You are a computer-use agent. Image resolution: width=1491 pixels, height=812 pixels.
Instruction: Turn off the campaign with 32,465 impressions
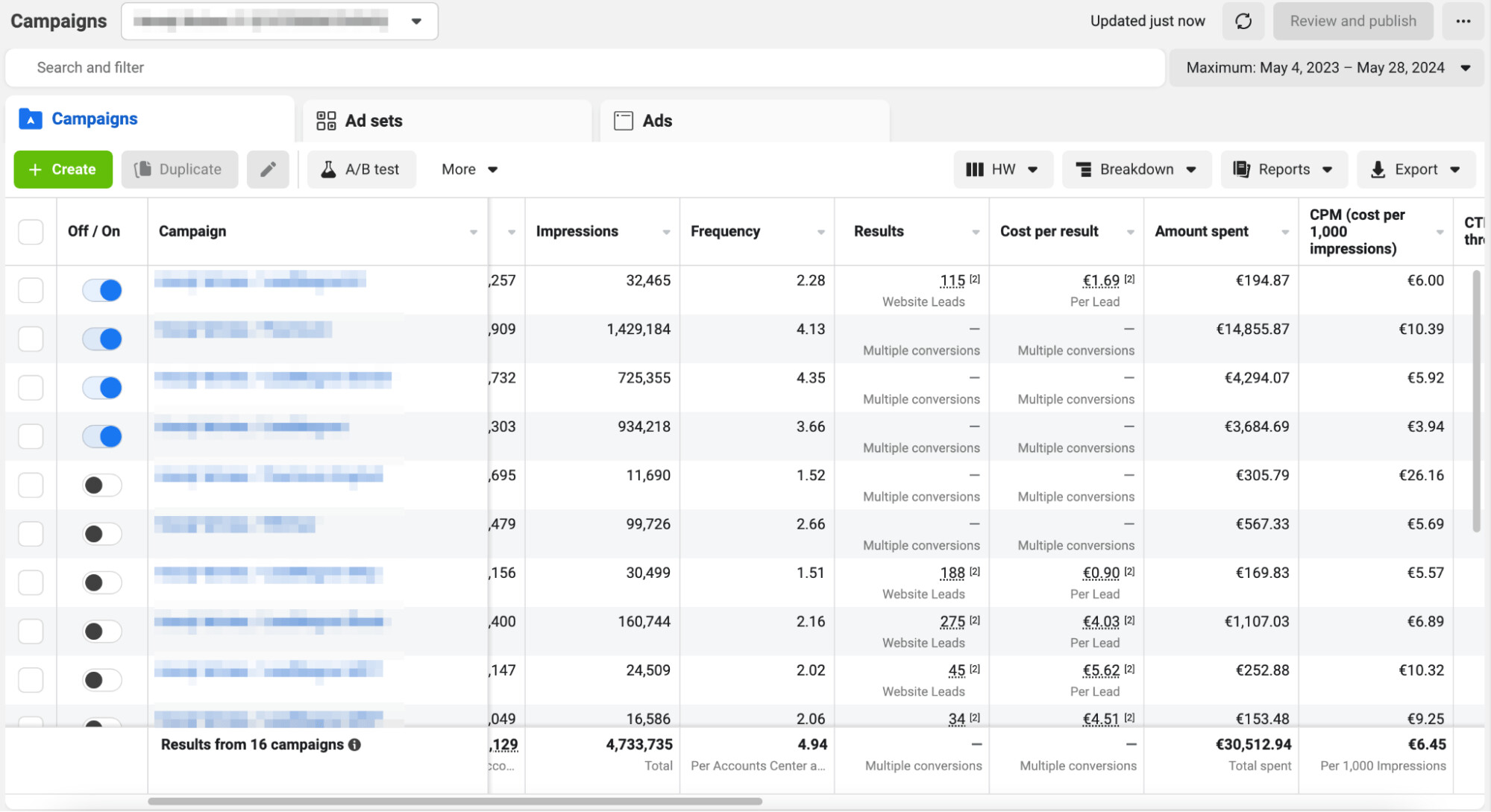point(102,290)
